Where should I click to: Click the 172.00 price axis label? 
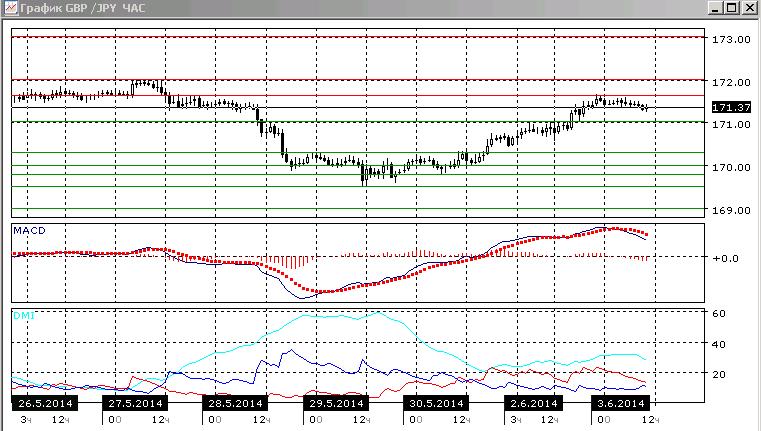(x=731, y=83)
